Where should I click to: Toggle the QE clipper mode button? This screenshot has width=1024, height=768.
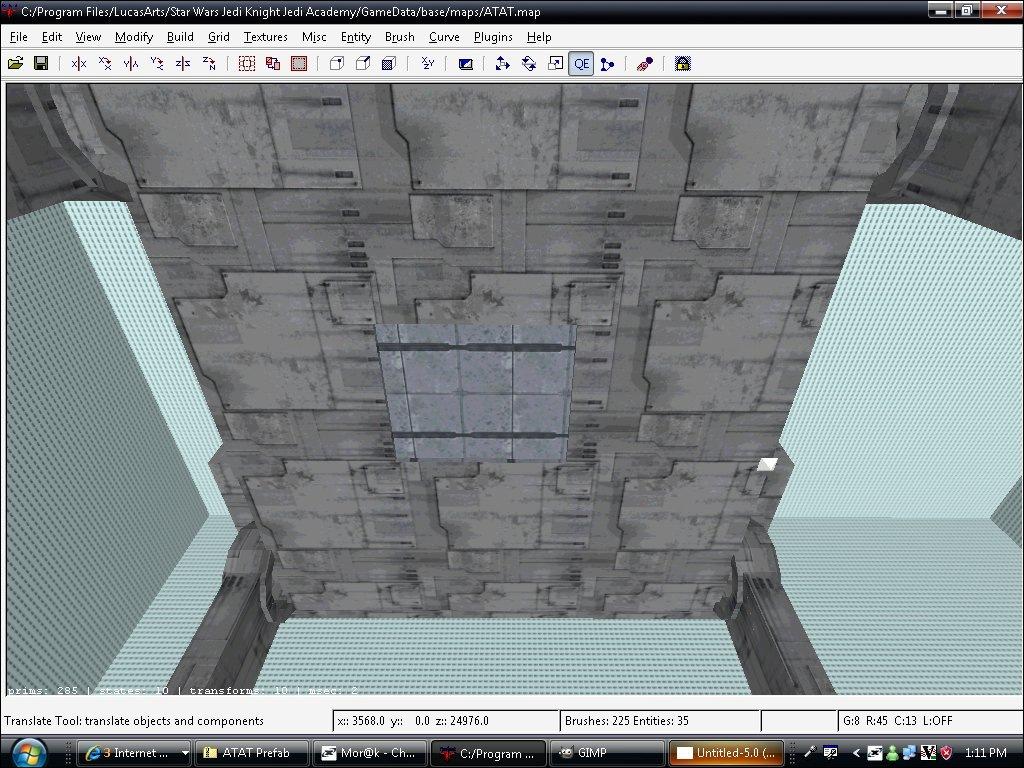point(581,64)
